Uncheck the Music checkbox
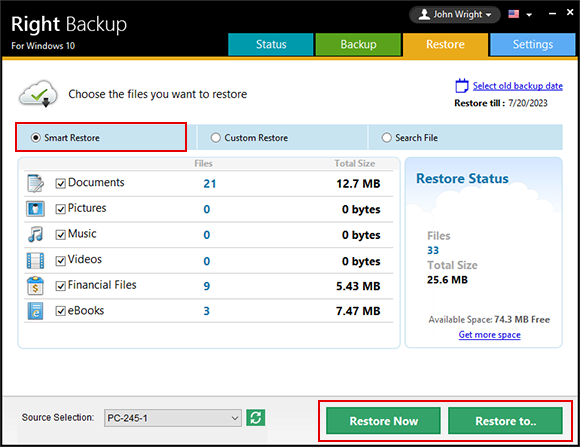This screenshot has height=447, width=580. click(x=61, y=235)
